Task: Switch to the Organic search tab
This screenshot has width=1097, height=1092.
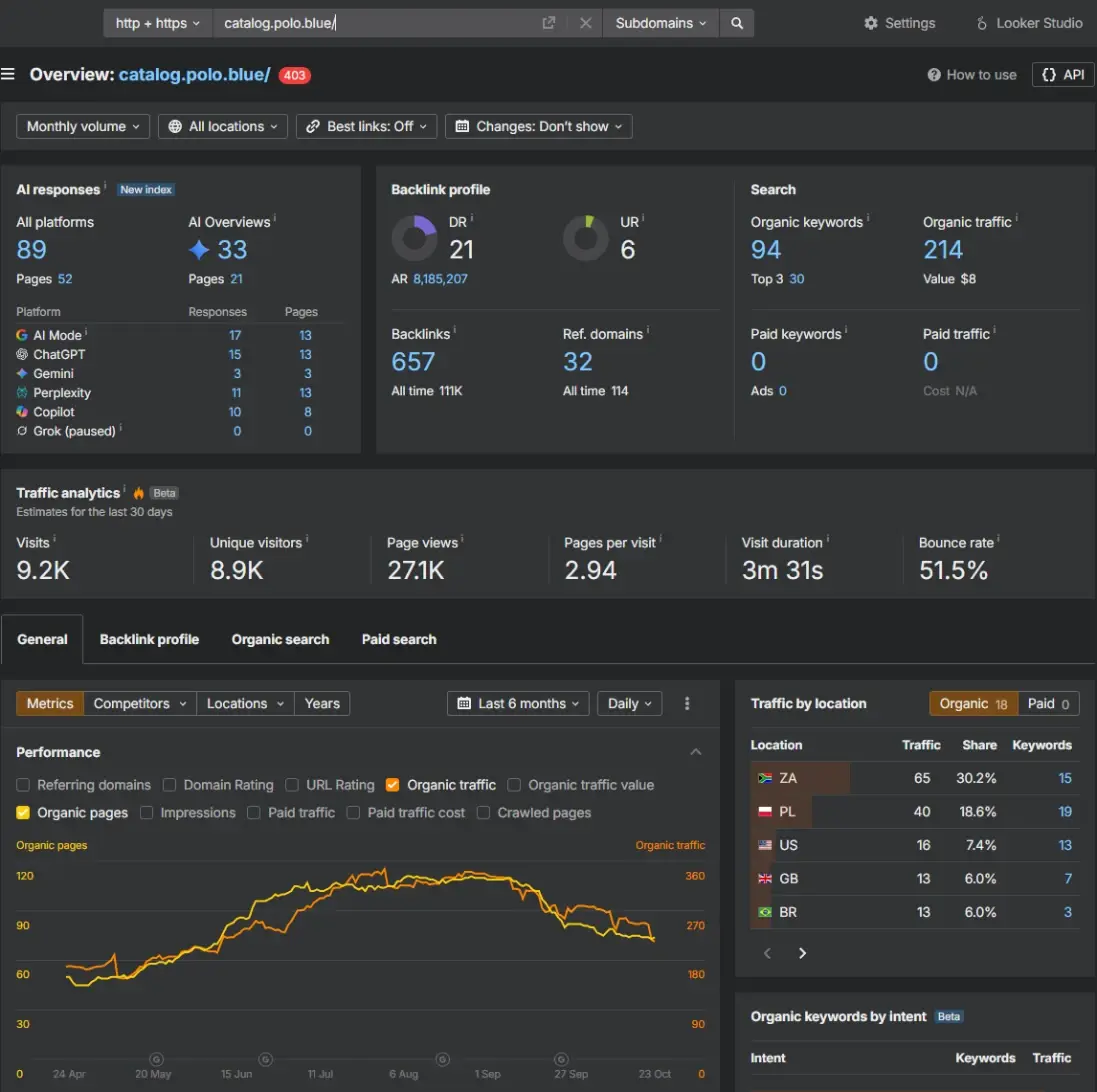Action: [x=280, y=639]
